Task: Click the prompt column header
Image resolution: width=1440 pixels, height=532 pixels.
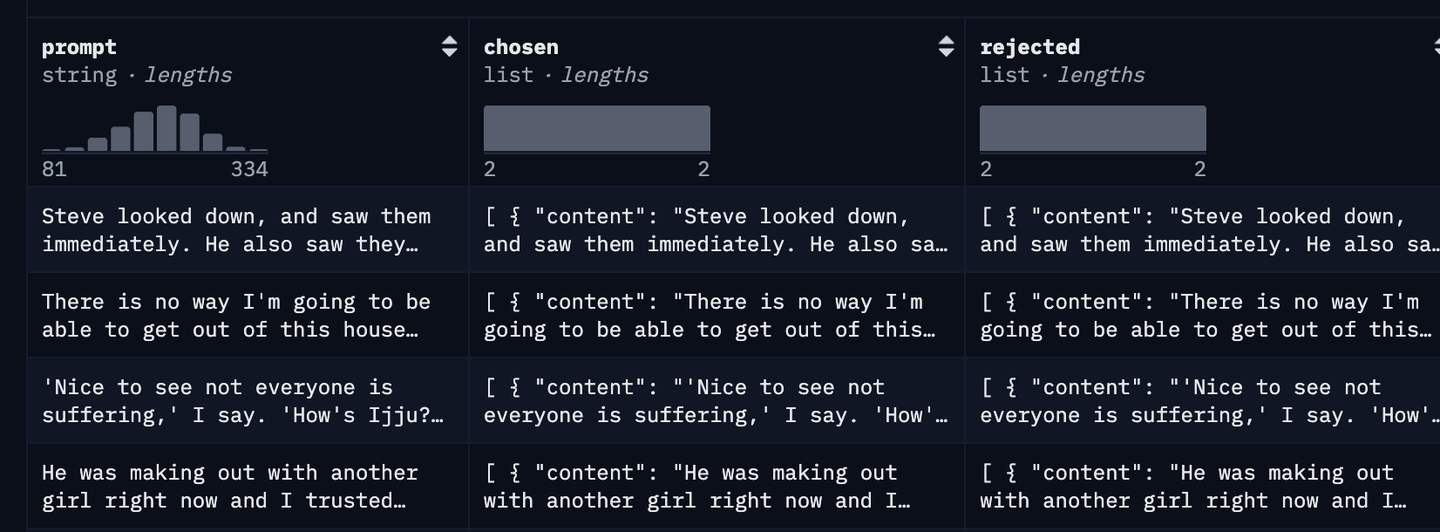Action: coord(79,47)
